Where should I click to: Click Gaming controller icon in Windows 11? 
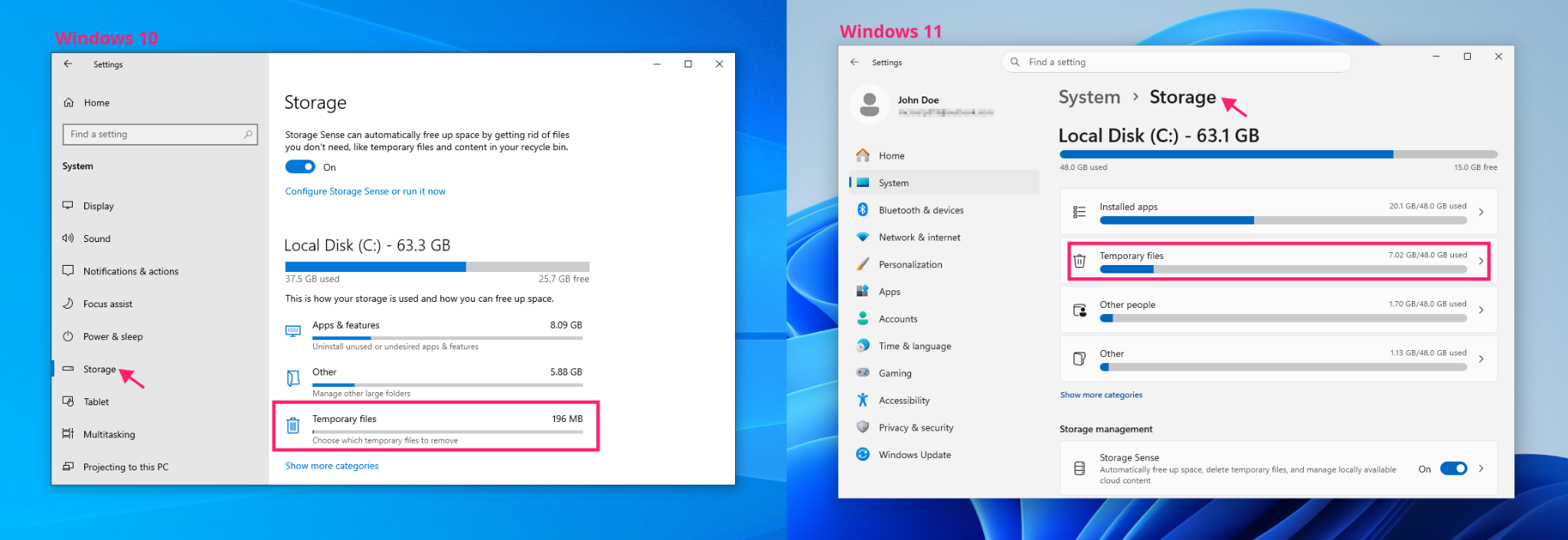[x=863, y=373]
